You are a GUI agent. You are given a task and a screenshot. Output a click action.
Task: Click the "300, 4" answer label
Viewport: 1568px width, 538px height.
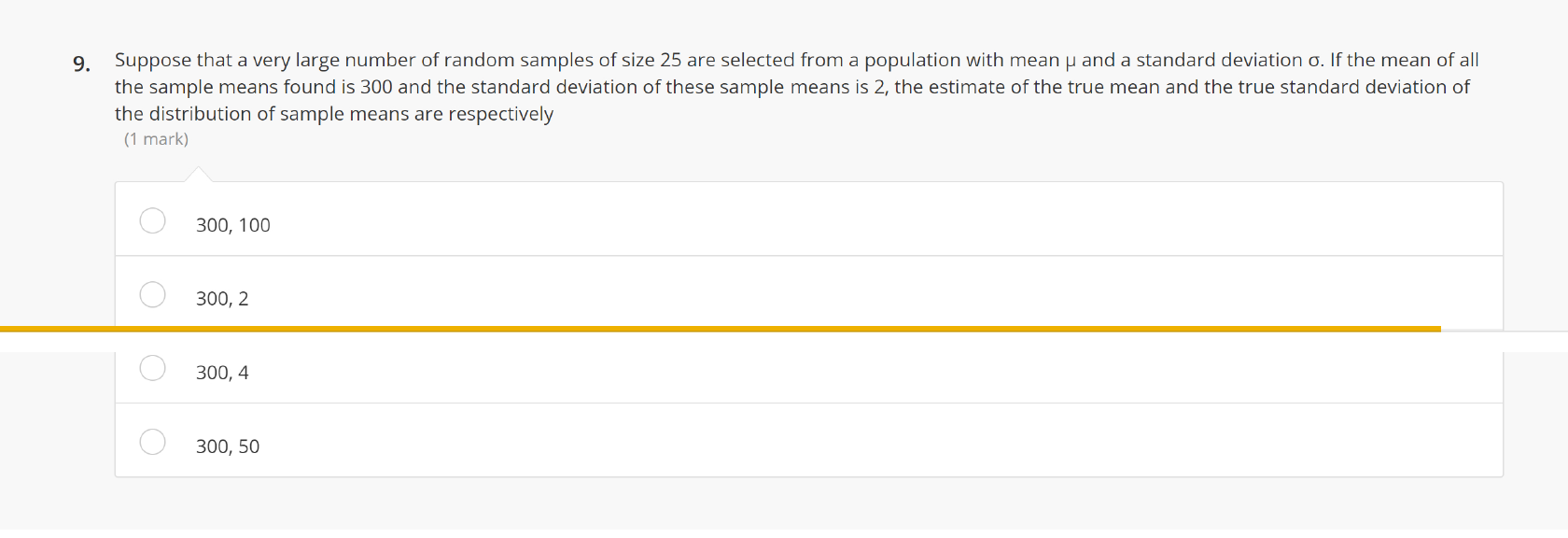[222, 373]
